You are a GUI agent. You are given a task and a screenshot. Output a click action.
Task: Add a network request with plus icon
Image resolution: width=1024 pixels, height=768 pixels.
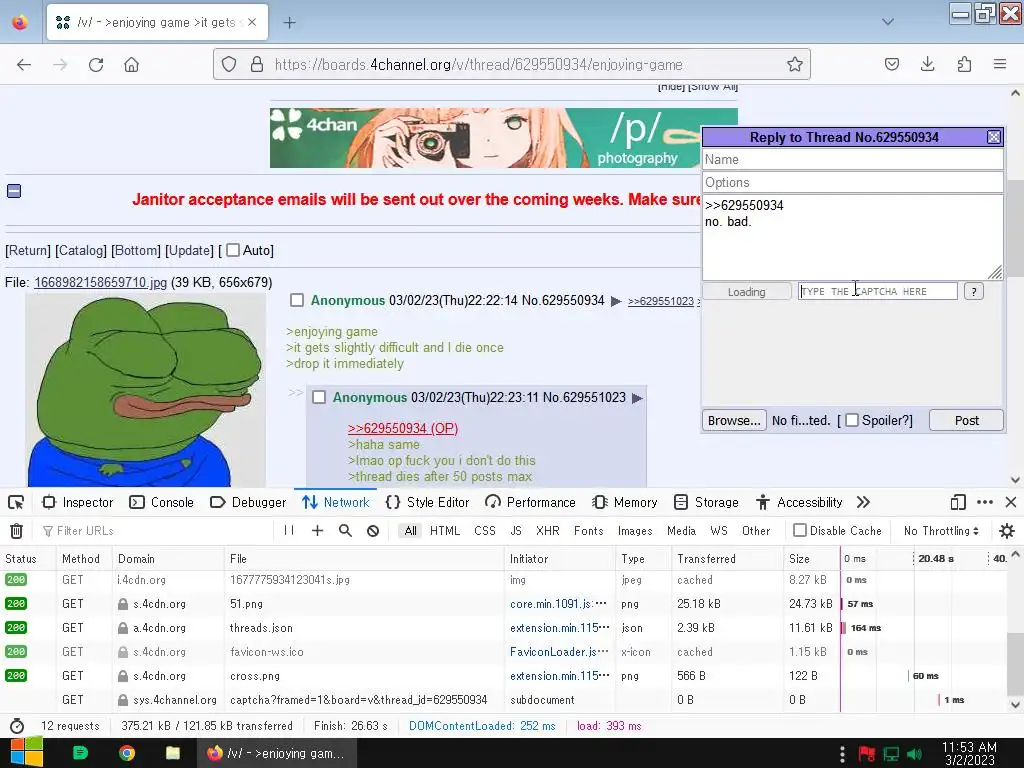click(x=317, y=530)
